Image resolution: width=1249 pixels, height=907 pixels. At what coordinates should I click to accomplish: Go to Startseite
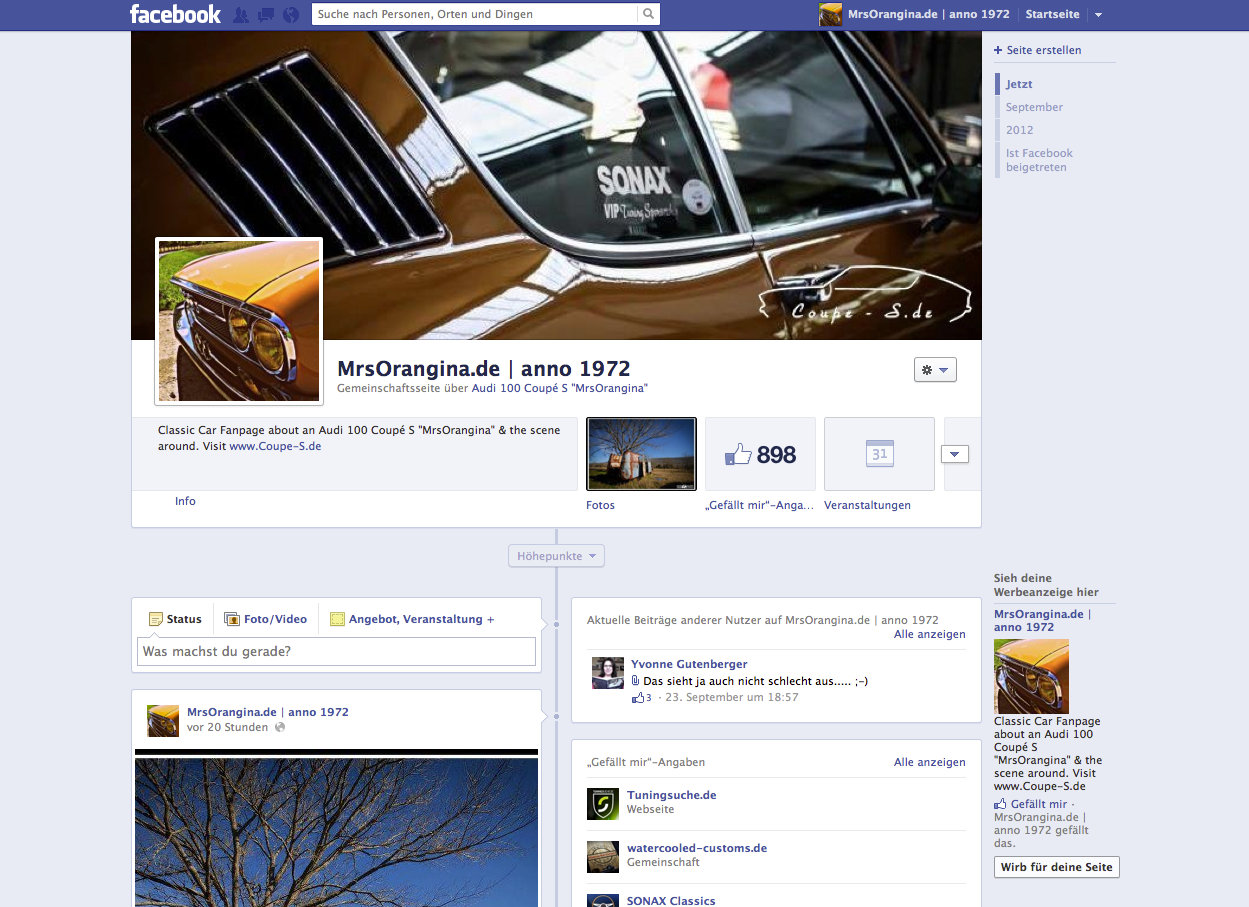pyautogui.click(x=1052, y=14)
